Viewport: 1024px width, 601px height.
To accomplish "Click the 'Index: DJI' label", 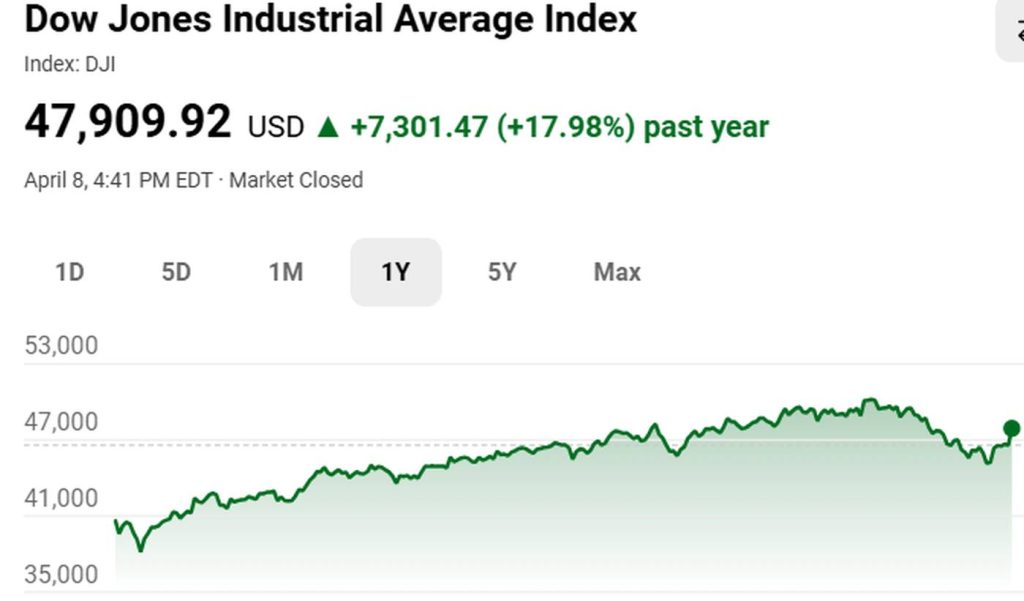I will pyautogui.click(x=62, y=64).
